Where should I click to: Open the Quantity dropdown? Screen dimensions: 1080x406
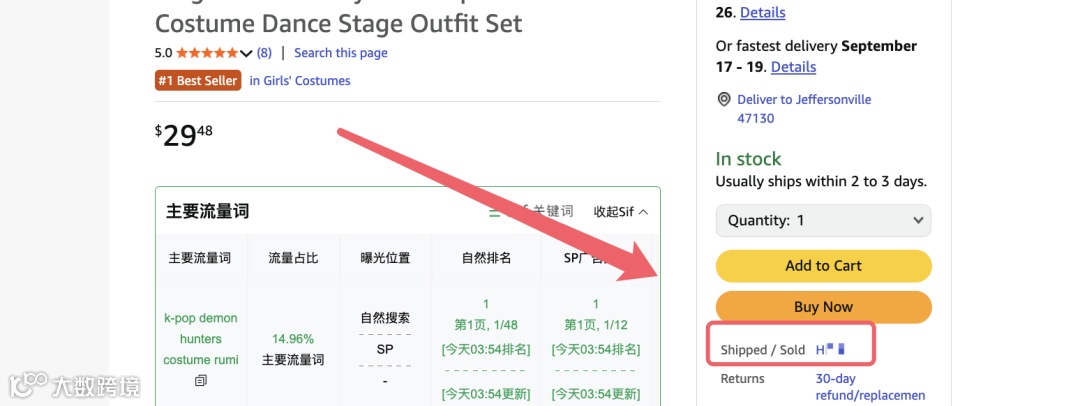click(x=823, y=221)
